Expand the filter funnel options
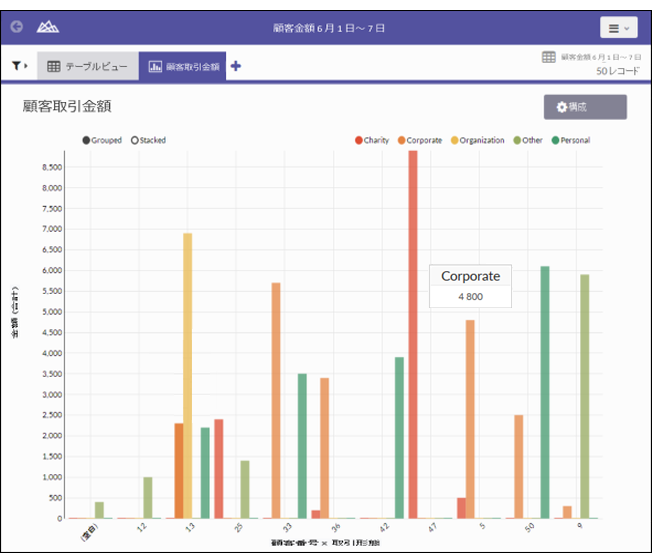652x553 pixels. [20, 66]
